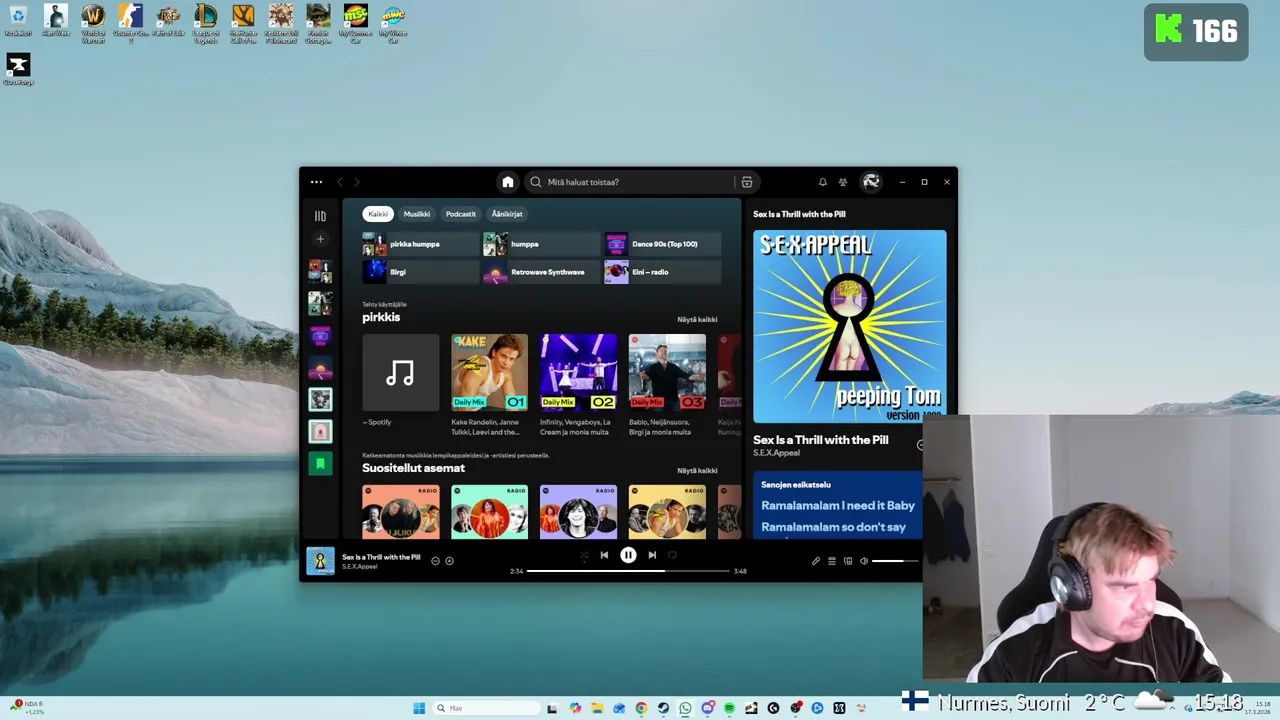Open Google Chrome from the taskbar
Viewport: 1280px width, 720px height.
tap(641, 708)
